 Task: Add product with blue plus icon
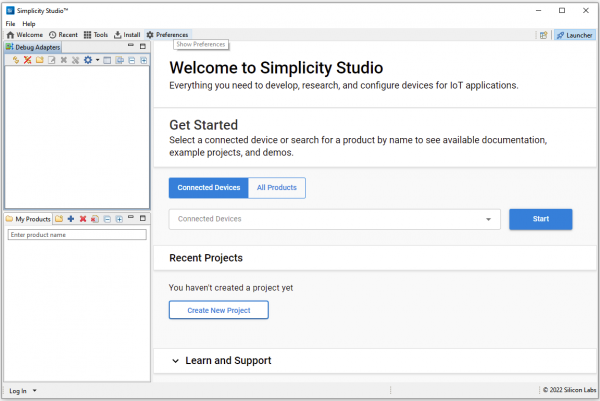click(x=71, y=219)
